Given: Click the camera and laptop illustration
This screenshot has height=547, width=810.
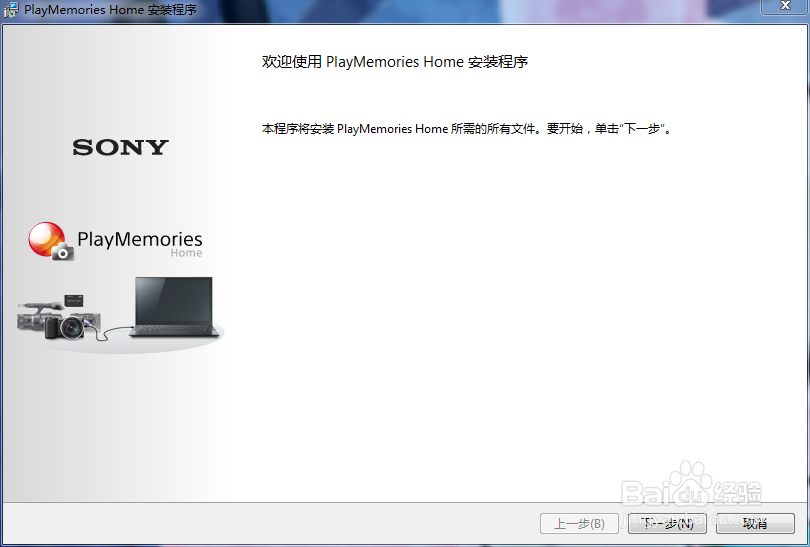Looking at the screenshot, I should [x=120, y=315].
